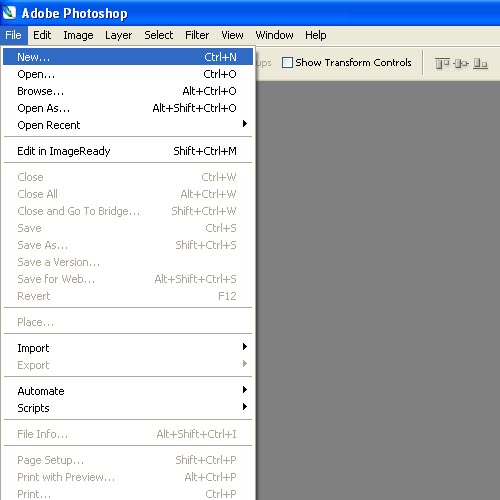
Task: Close the open File menu
Action: point(13,35)
